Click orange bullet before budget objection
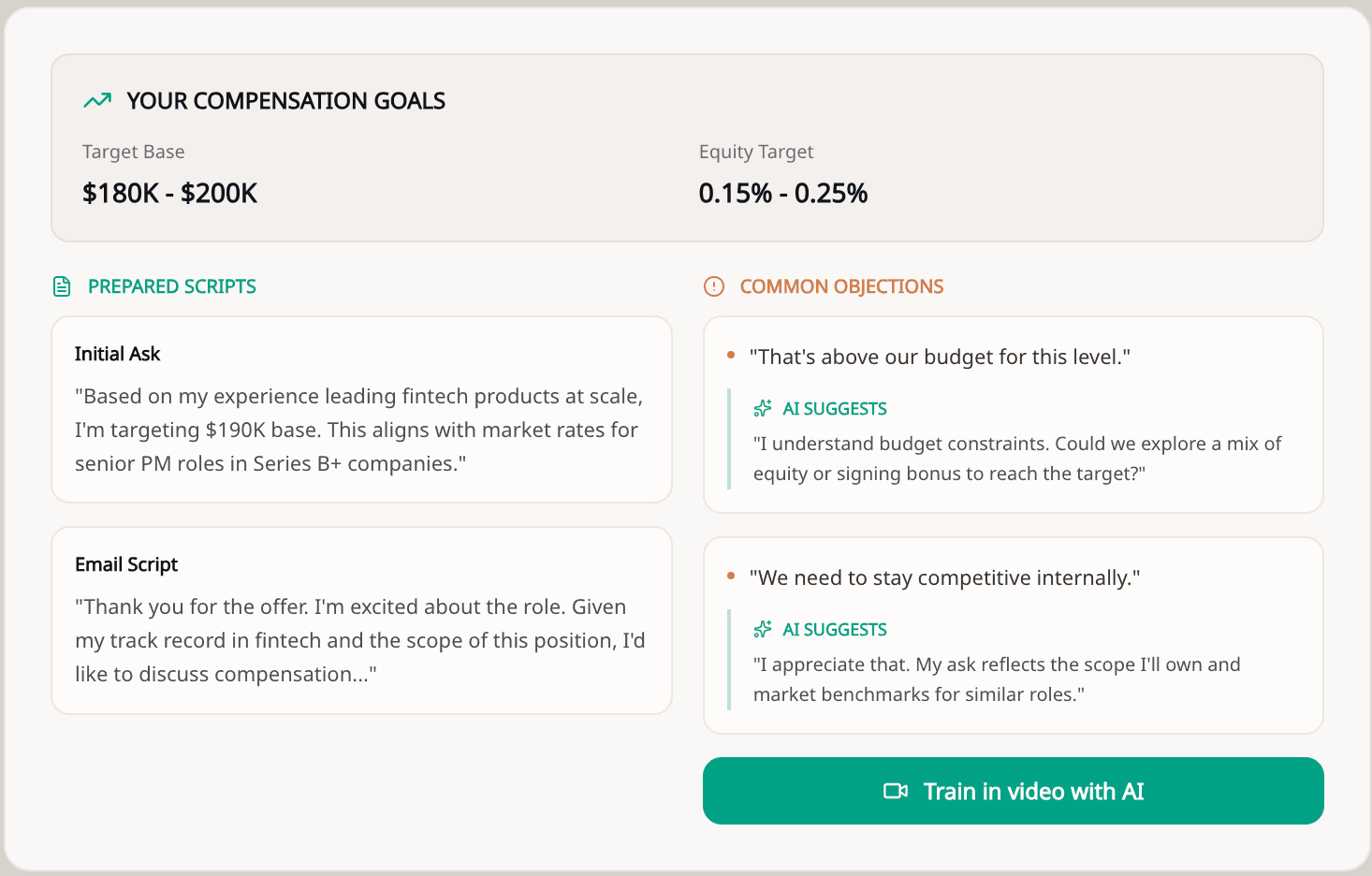Screen dimensions: 1372x876 coord(731,356)
